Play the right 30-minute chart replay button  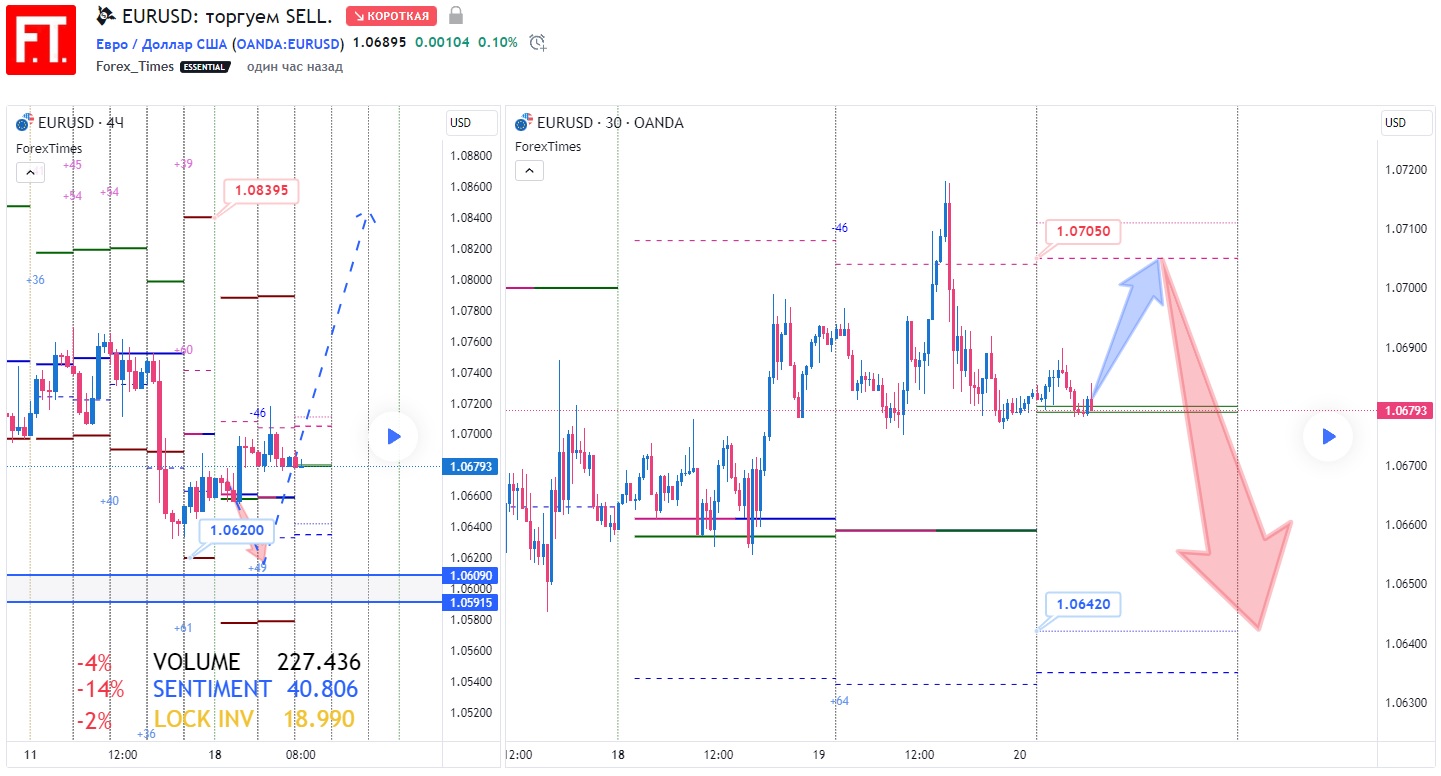1328,437
